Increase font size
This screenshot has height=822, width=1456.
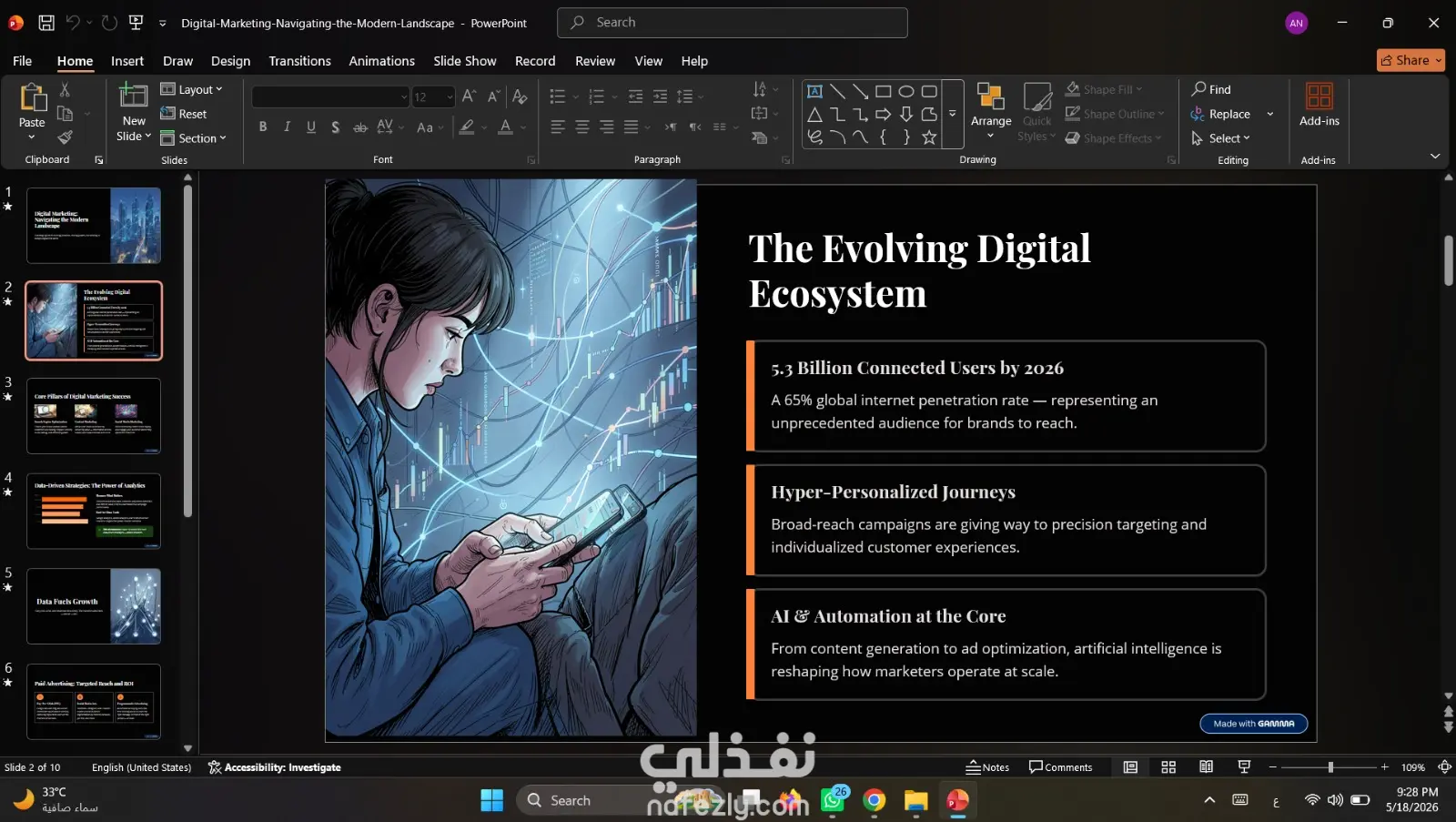point(469,96)
